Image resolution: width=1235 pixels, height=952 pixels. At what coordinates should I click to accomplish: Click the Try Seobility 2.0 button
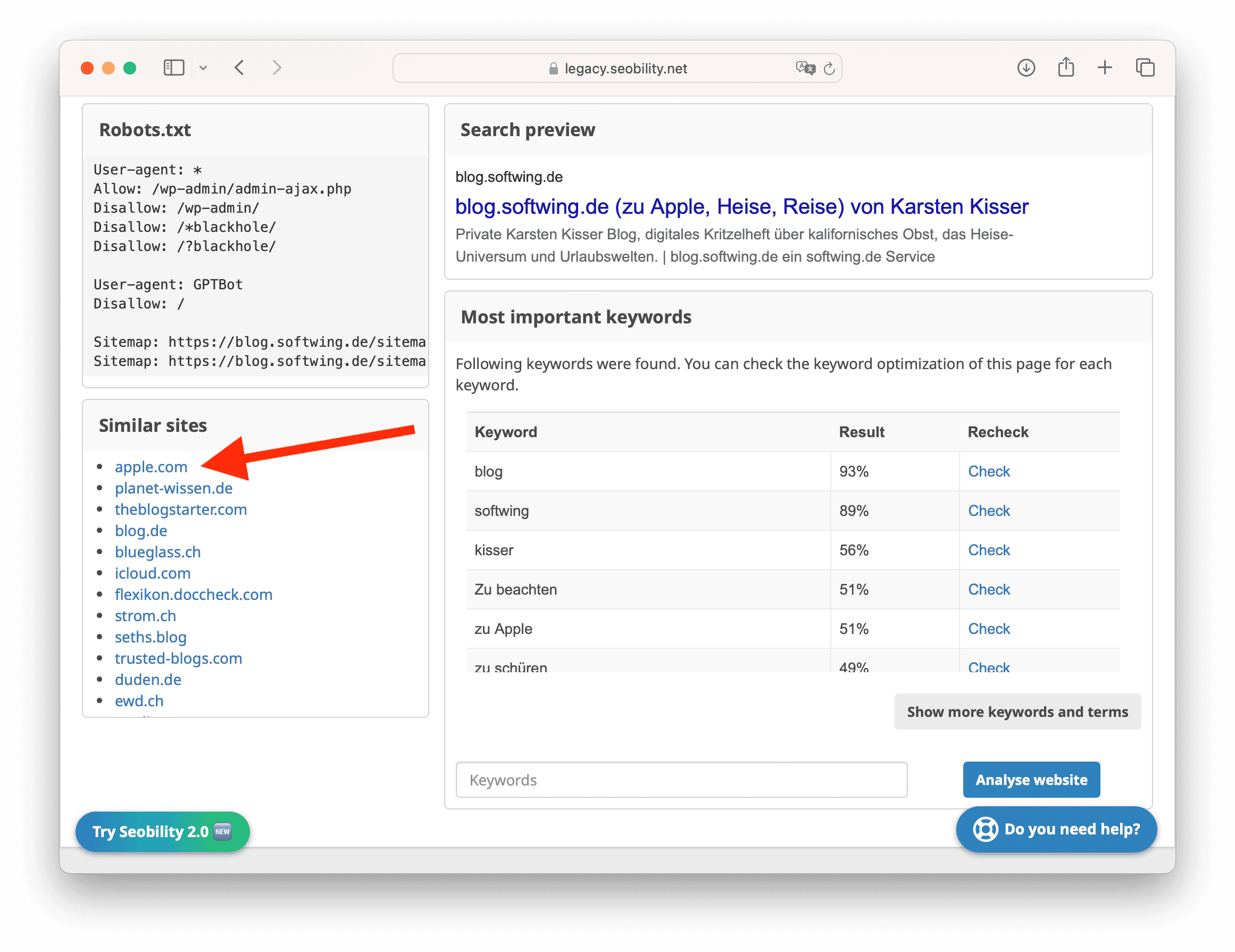(162, 832)
